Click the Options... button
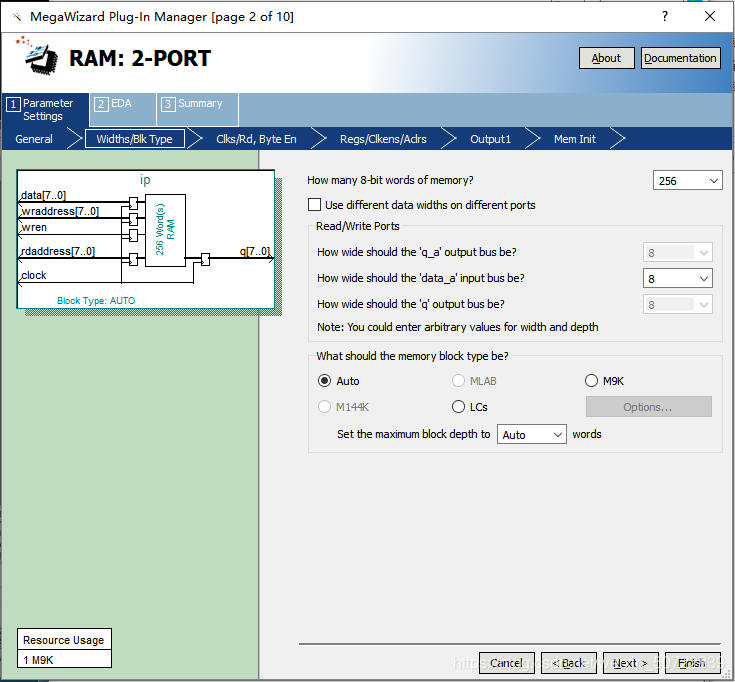 (649, 407)
